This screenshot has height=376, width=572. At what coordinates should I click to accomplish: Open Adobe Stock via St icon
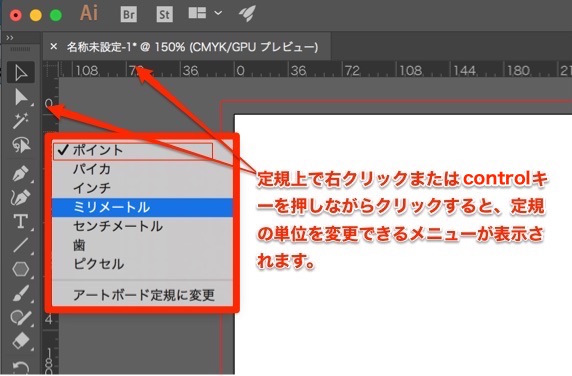pos(165,14)
